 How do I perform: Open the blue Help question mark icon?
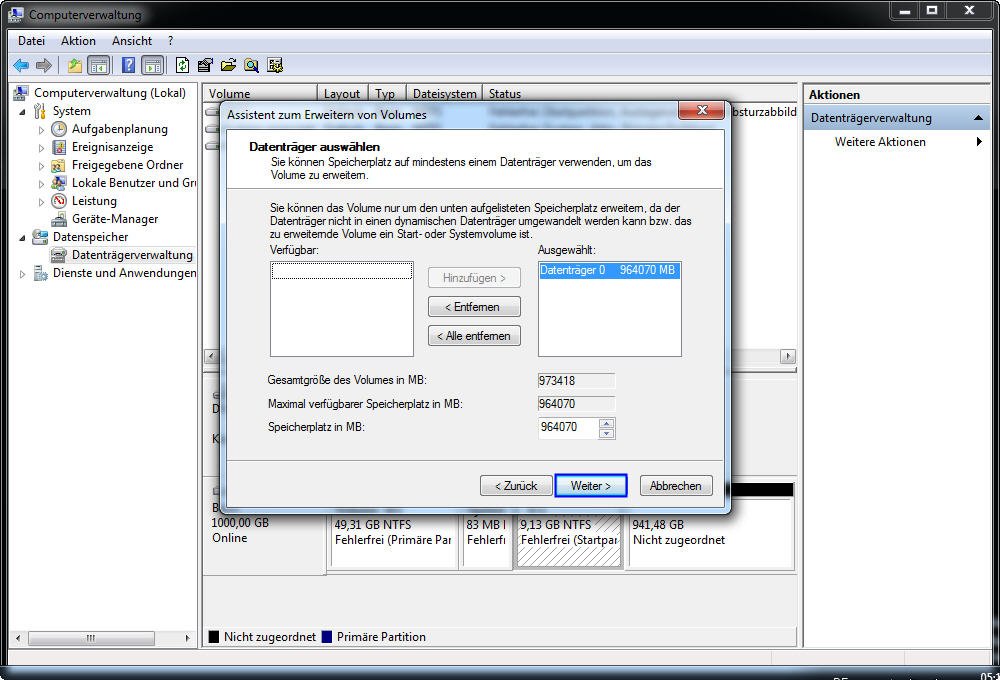pos(128,65)
